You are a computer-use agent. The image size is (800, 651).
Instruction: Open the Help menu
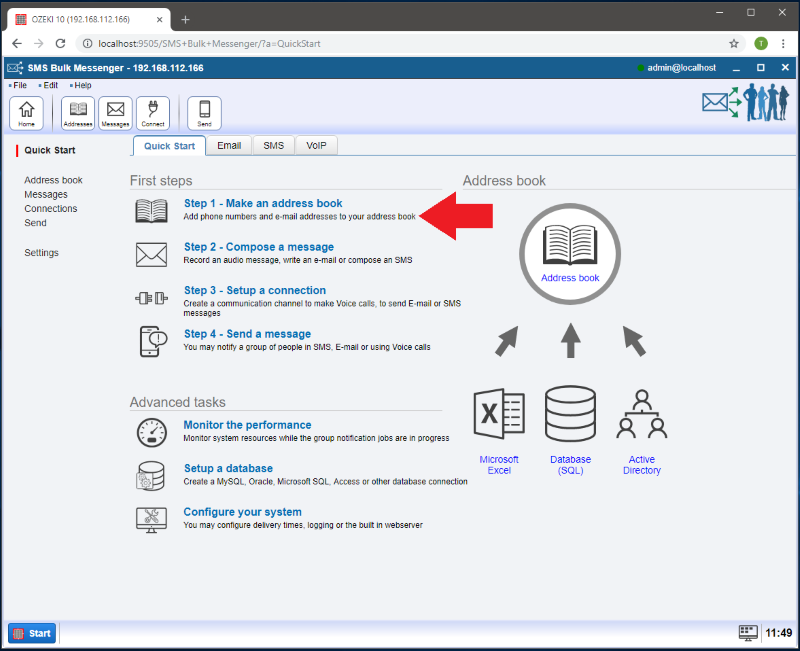[83, 86]
